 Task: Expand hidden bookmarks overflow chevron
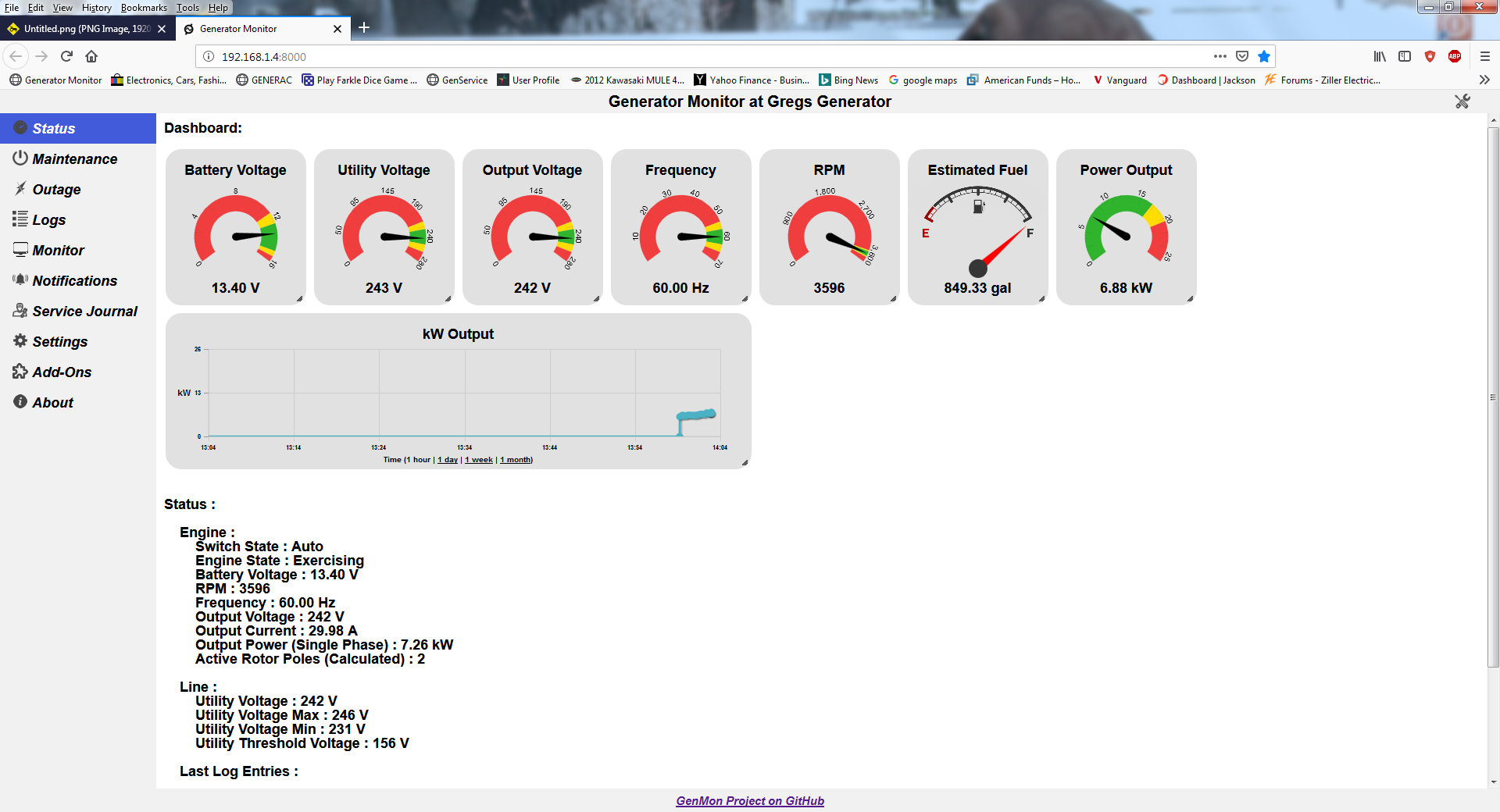point(1484,80)
